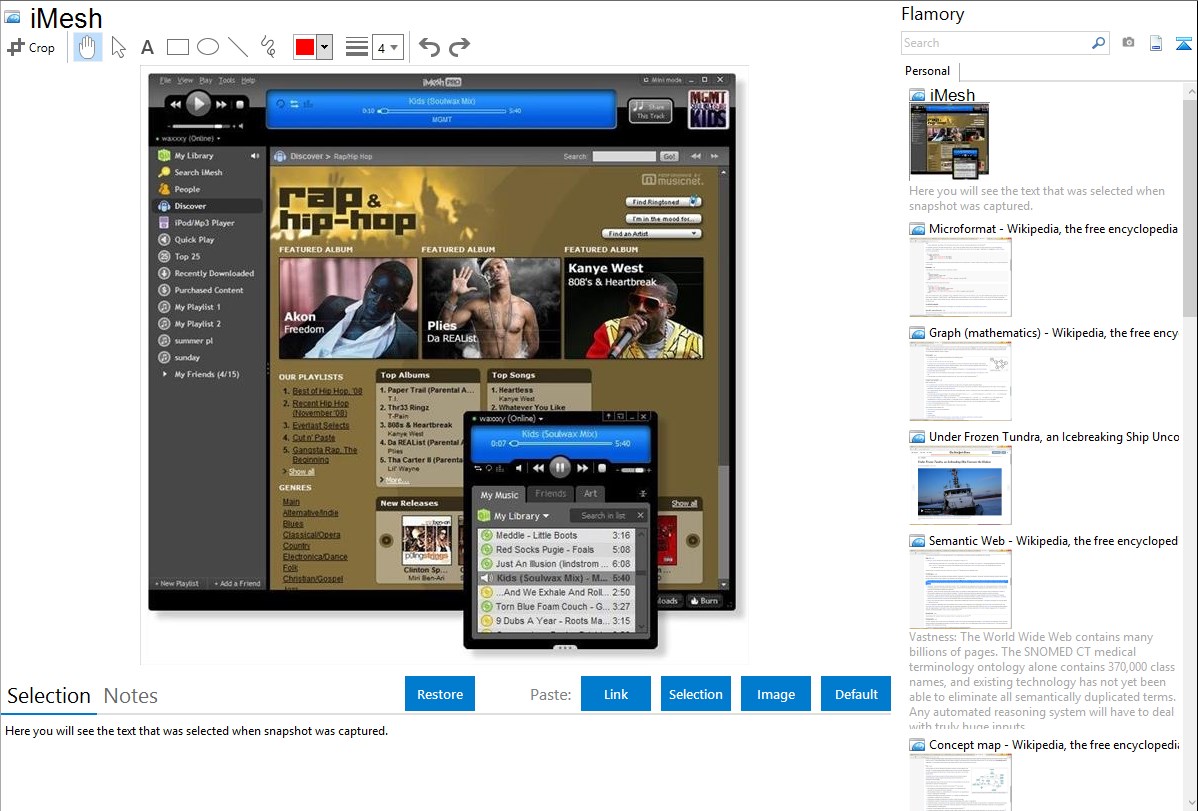Click the line thickness lines icon
1198x811 pixels.
tap(357, 47)
